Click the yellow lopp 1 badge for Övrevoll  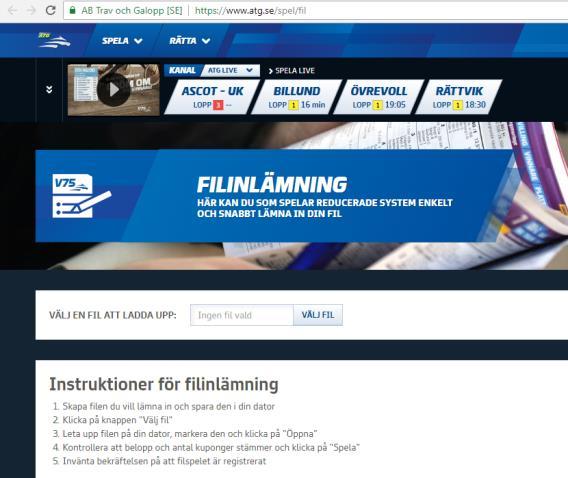(378, 105)
